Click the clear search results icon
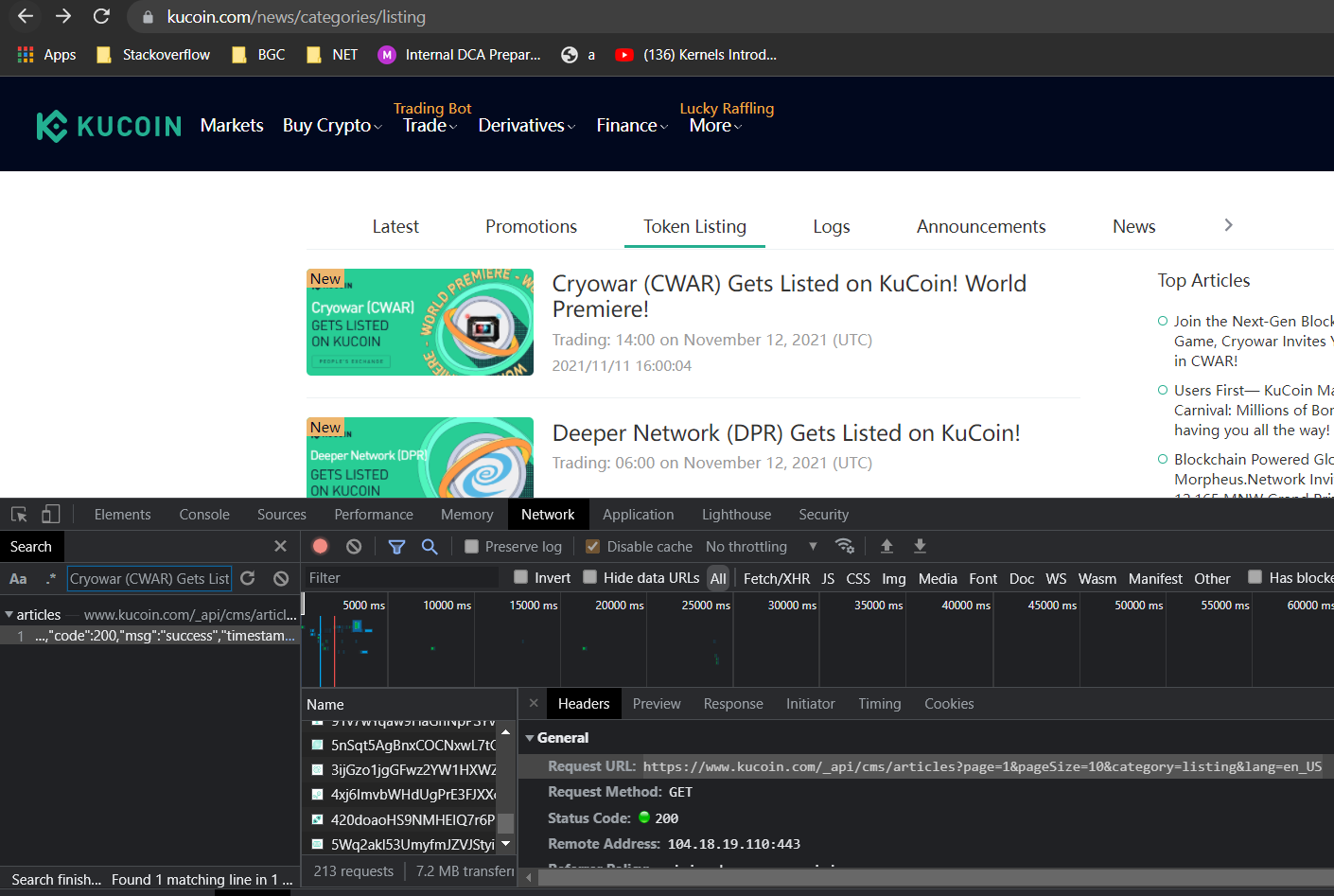The width and height of the screenshot is (1334, 896). click(x=281, y=578)
